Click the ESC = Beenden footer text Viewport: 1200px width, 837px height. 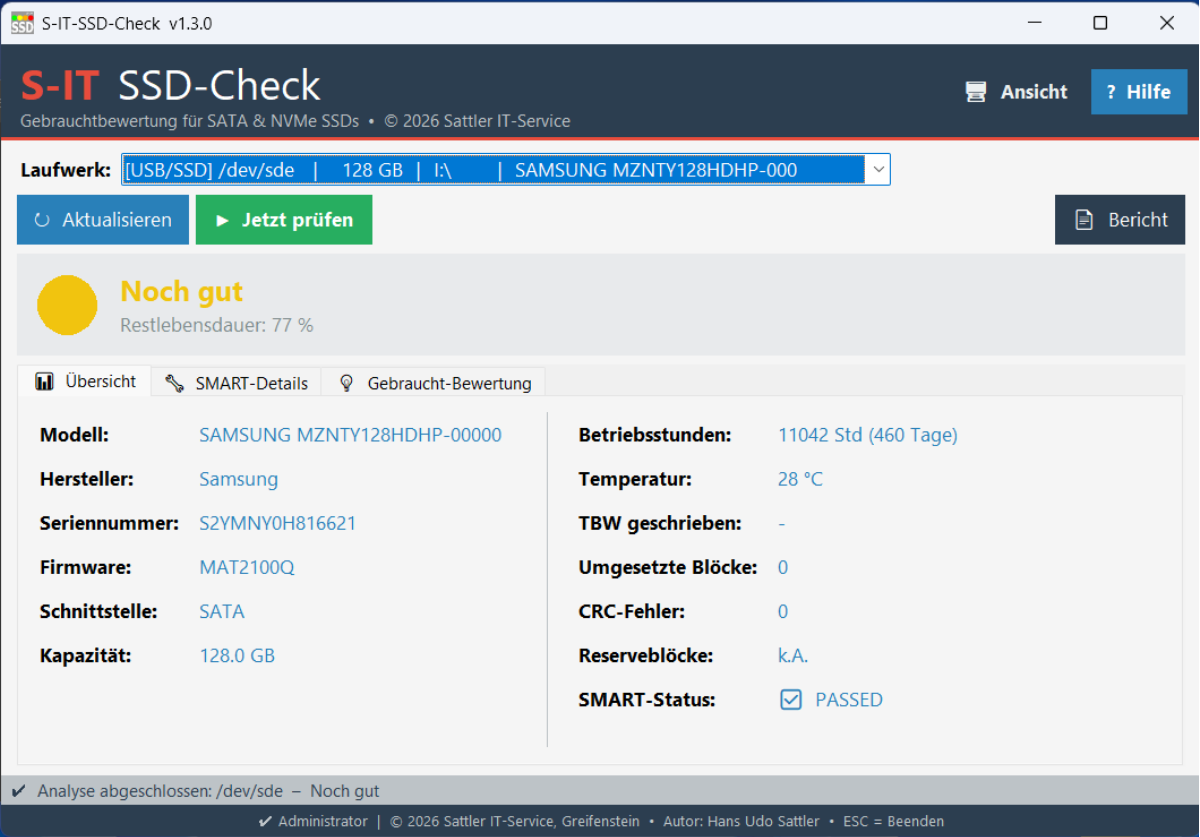click(x=894, y=821)
